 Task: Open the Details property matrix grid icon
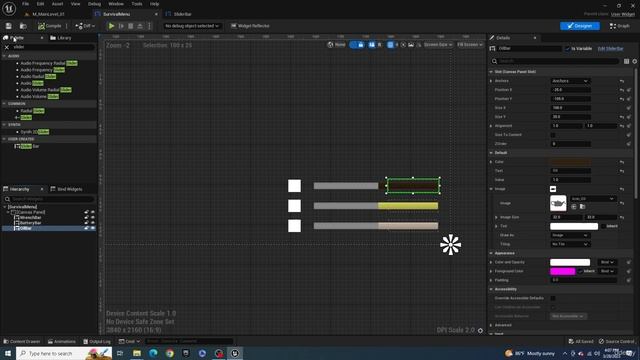[627, 61]
